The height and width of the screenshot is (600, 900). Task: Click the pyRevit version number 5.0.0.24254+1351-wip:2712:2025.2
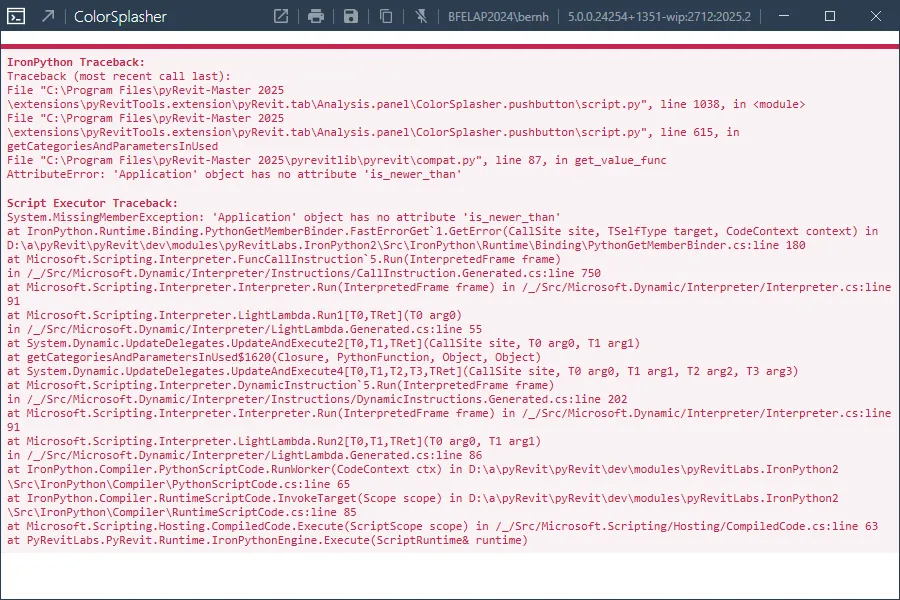659,17
